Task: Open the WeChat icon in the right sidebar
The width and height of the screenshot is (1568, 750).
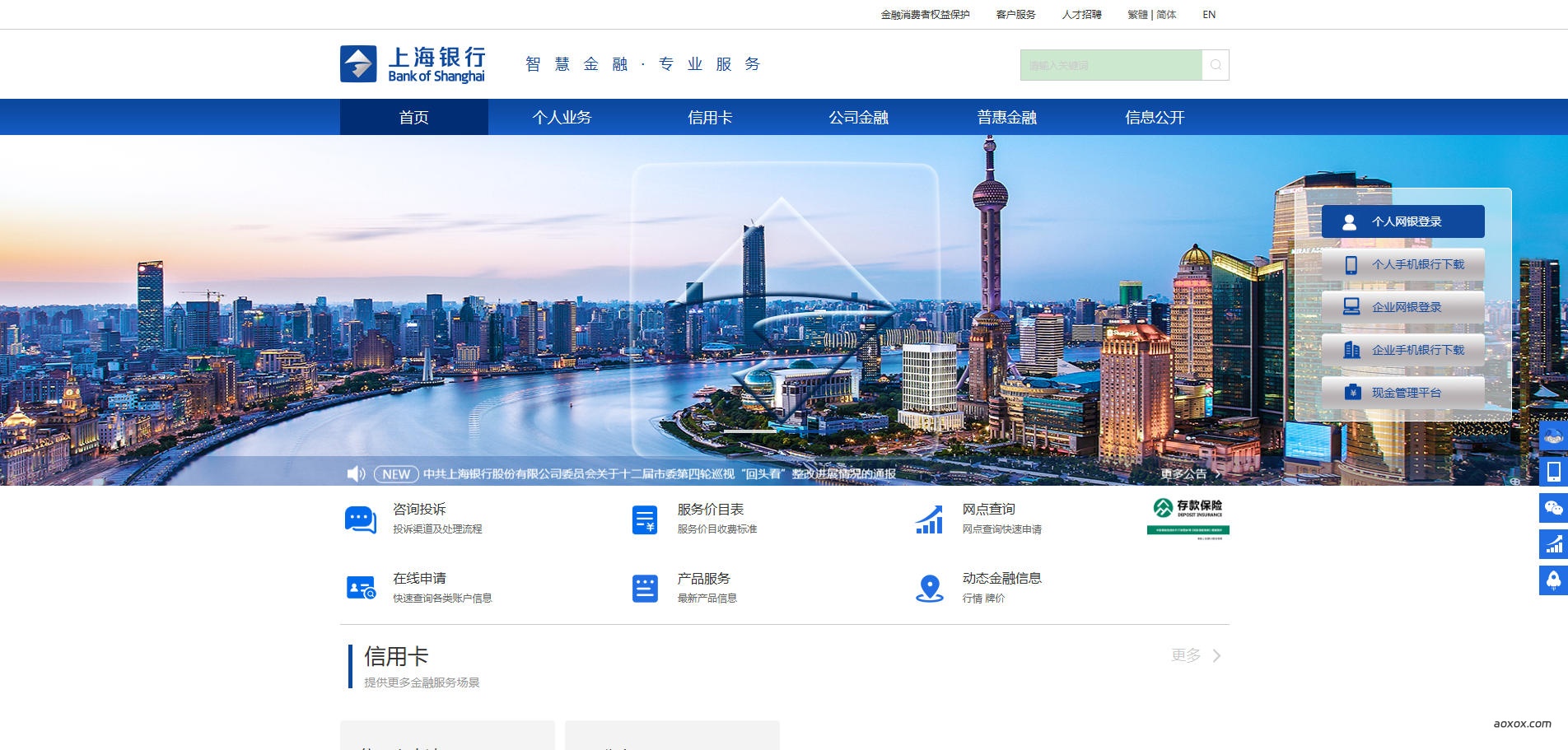Action: (1553, 508)
